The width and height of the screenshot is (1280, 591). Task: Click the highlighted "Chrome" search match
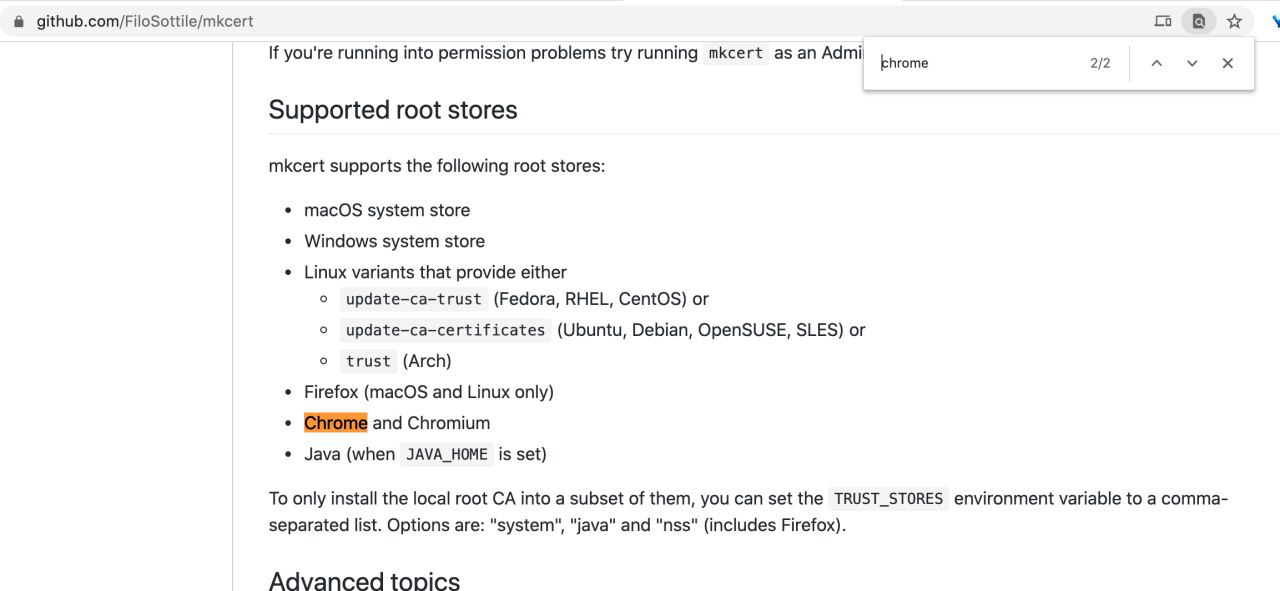pyautogui.click(x=336, y=423)
